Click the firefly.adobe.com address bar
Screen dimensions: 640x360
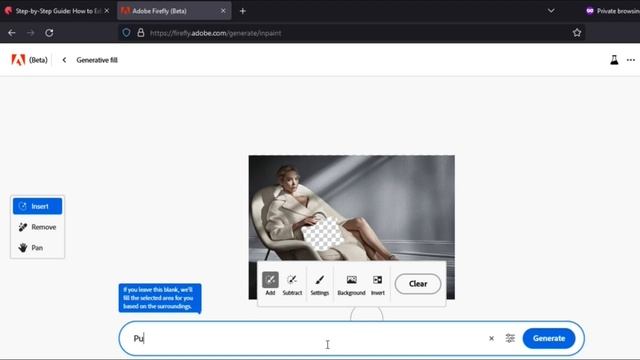coord(351,33)
